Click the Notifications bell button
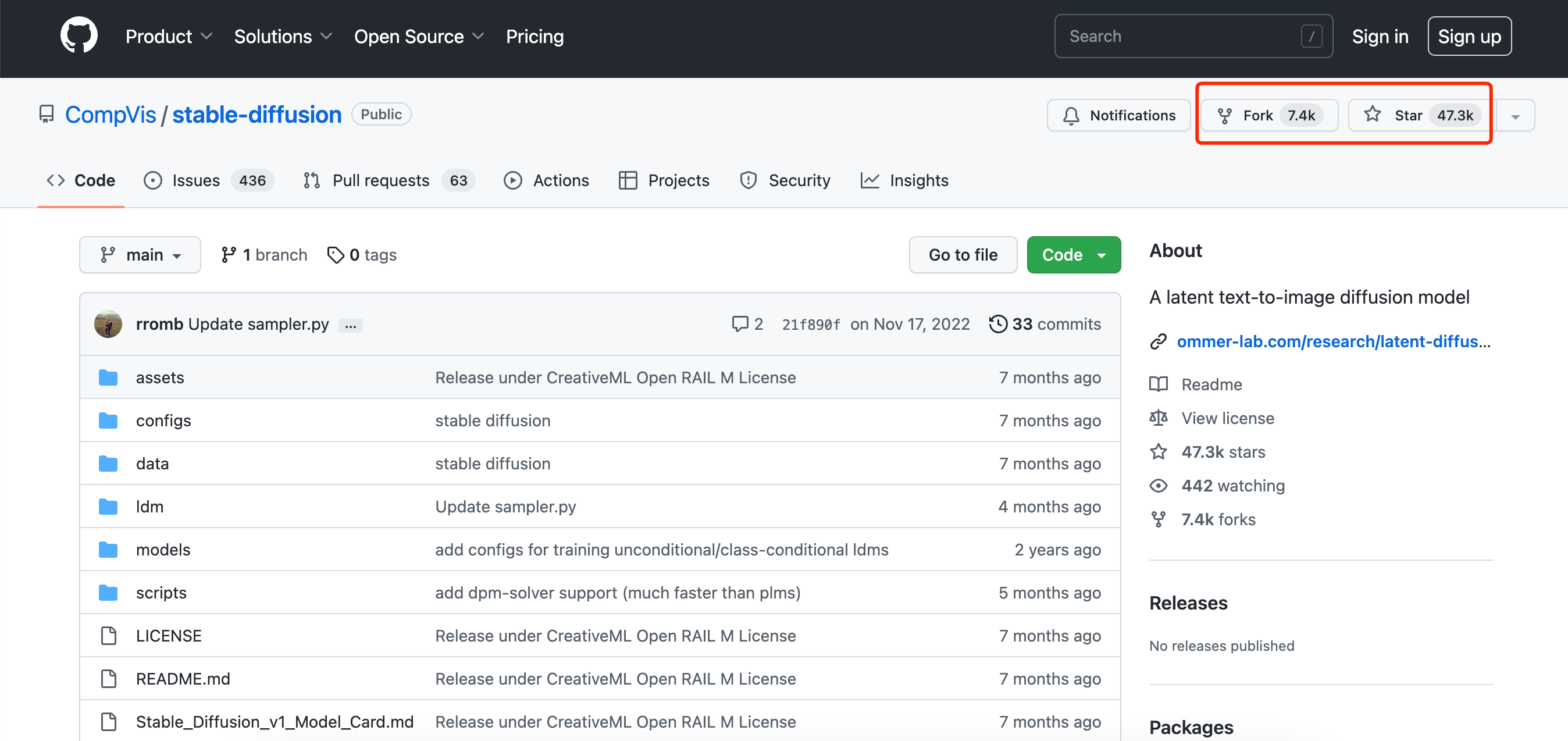1568x741 pixels. click(x=1118, y=115)
